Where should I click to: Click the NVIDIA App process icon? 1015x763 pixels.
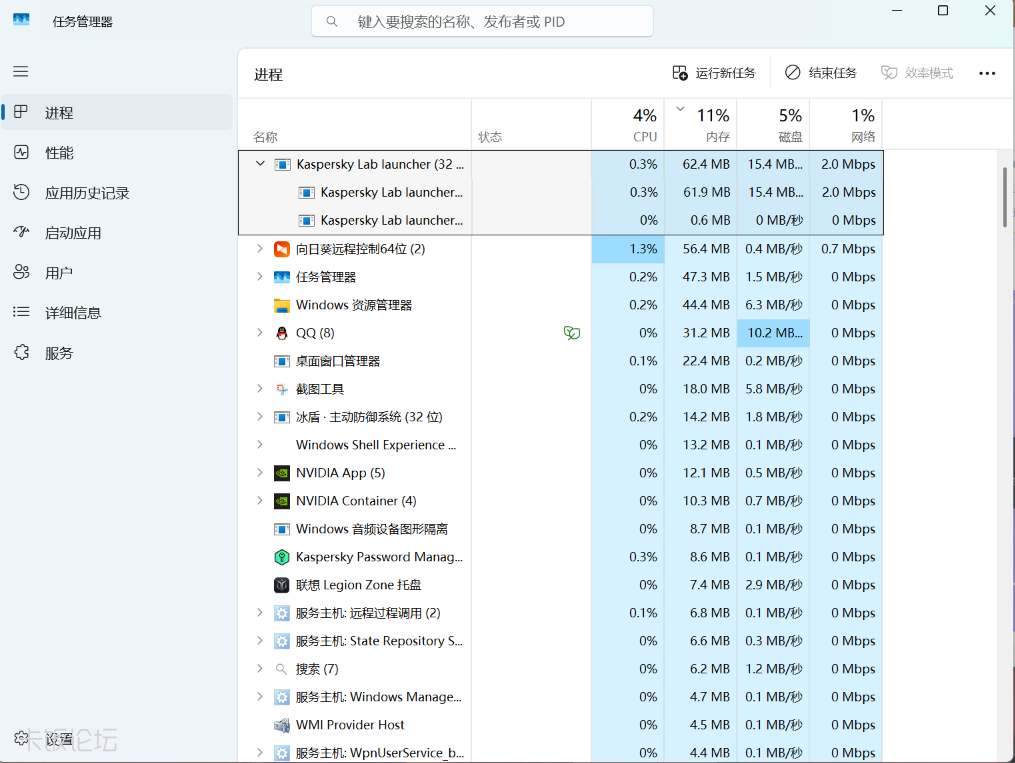(282, 473)
